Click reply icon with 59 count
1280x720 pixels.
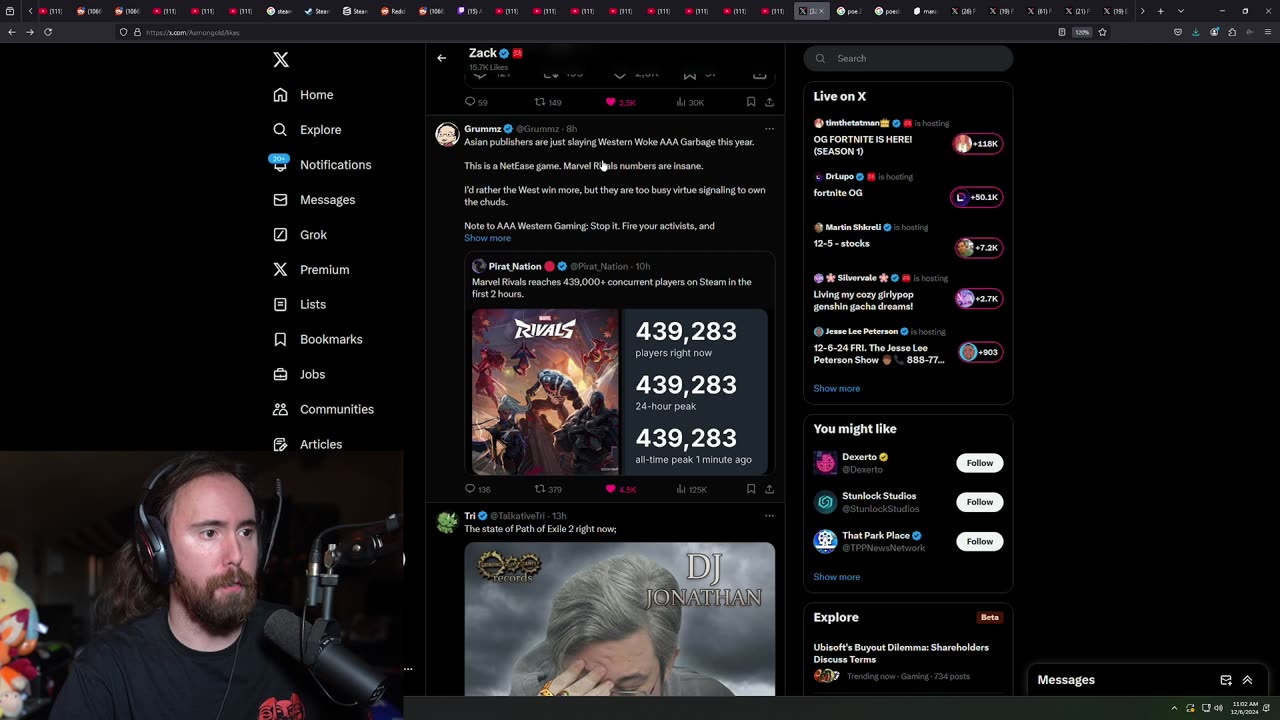pyautogui.click(x=470, y=102)
